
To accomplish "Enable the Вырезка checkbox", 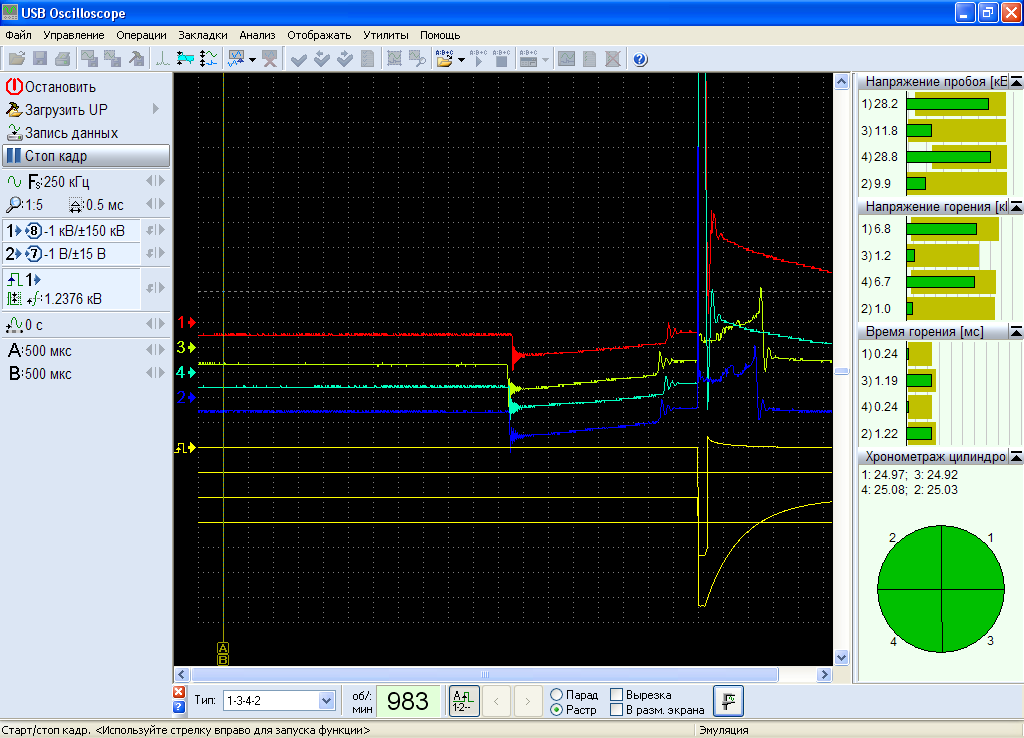I will (617, 695).
